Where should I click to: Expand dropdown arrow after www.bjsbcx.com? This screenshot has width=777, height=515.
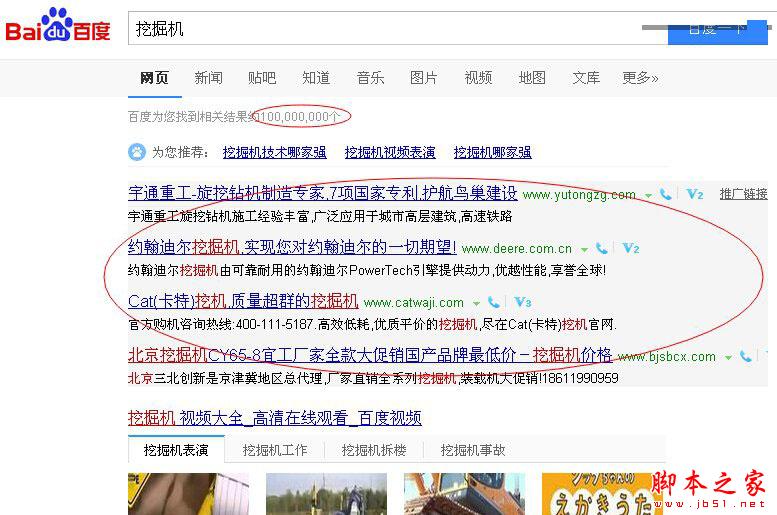728,357
